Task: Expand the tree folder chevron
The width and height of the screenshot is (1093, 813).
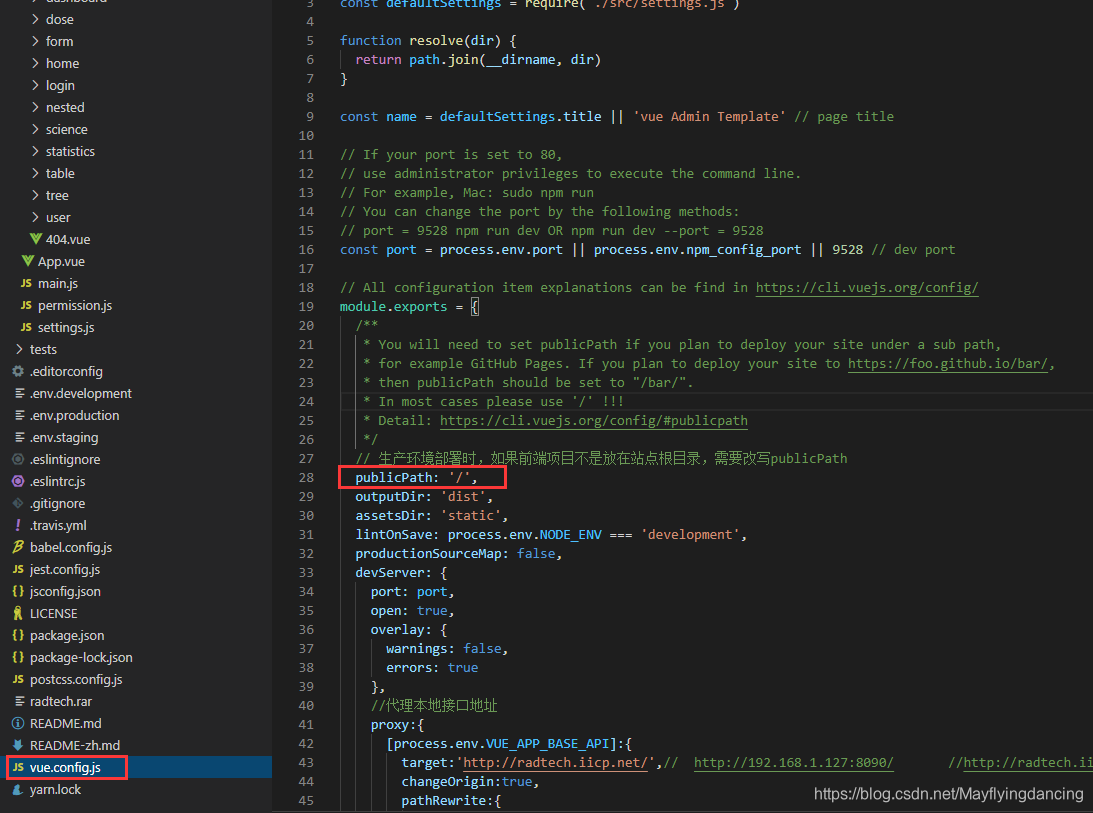Action: (x=35, y=195)
